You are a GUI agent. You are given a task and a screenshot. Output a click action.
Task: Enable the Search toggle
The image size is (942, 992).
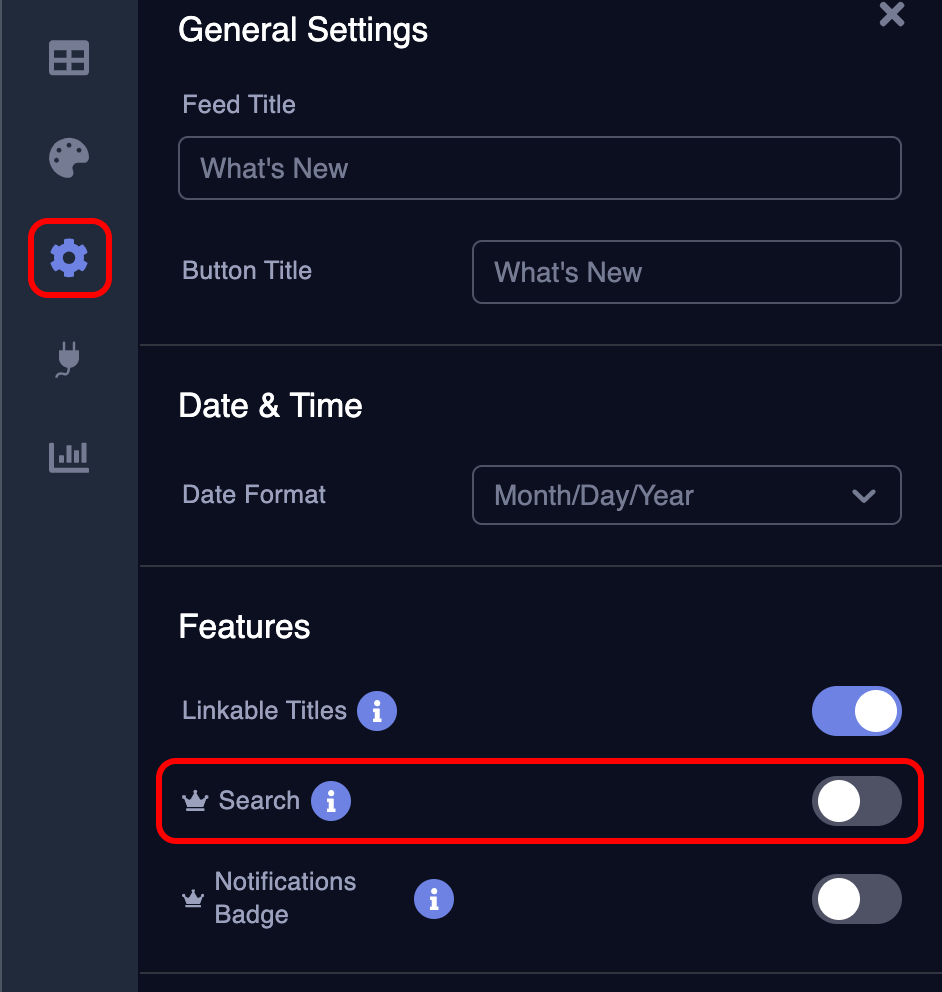(857, 801)
